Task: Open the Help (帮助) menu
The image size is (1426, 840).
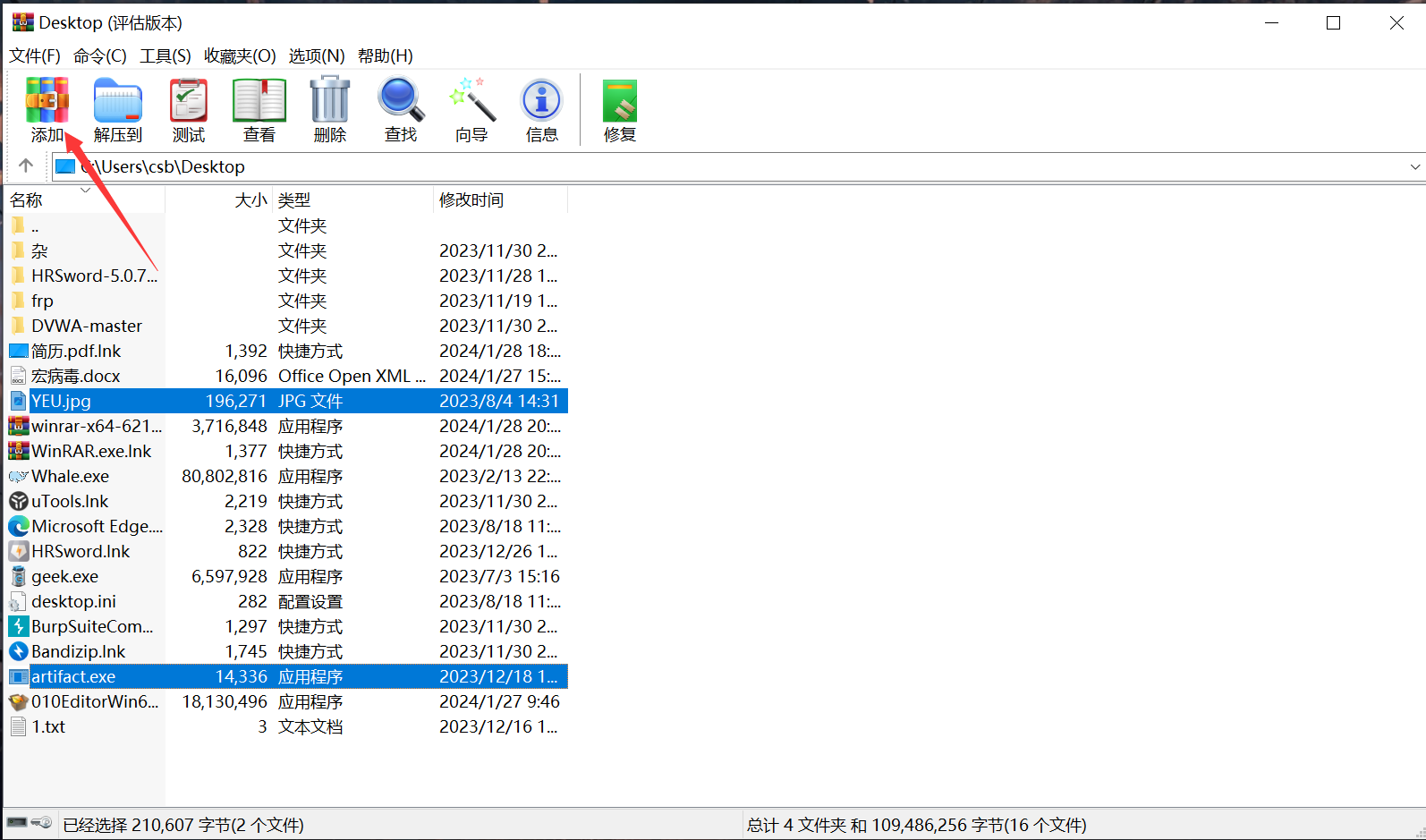Action: click(x=386, y=55)
